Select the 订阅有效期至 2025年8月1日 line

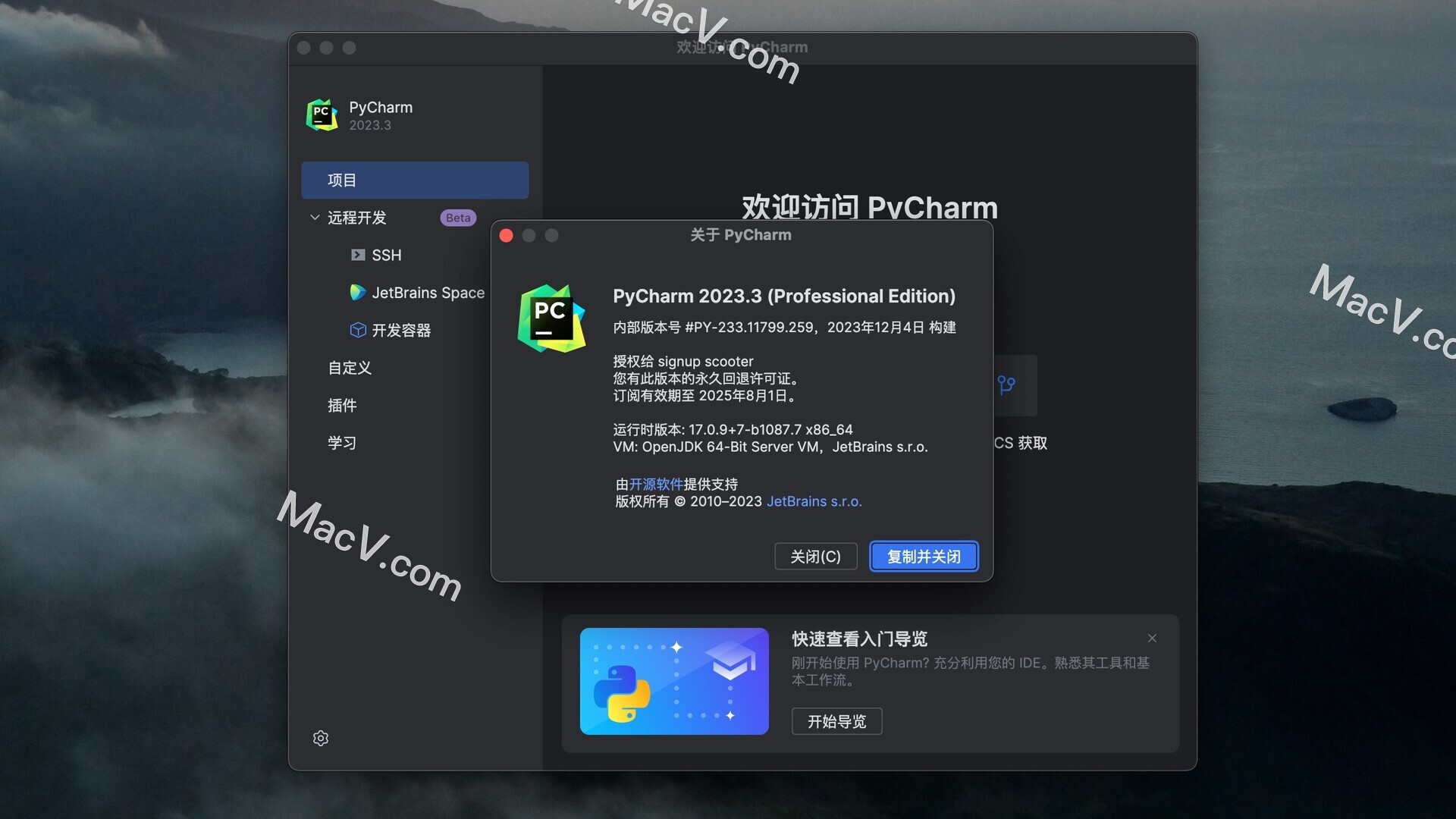705,395
